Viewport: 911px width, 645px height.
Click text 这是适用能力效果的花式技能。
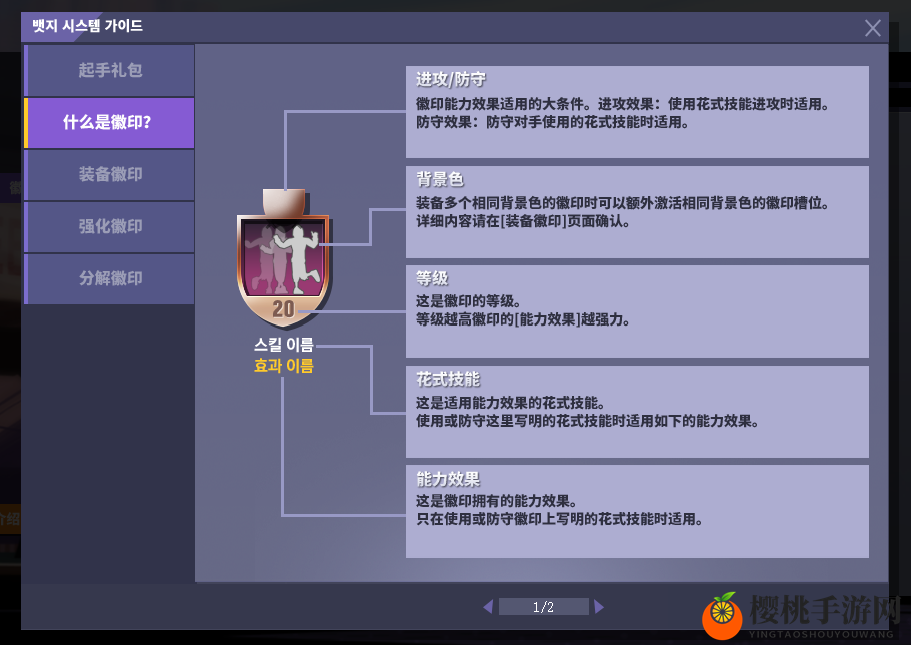coord(511,403)
